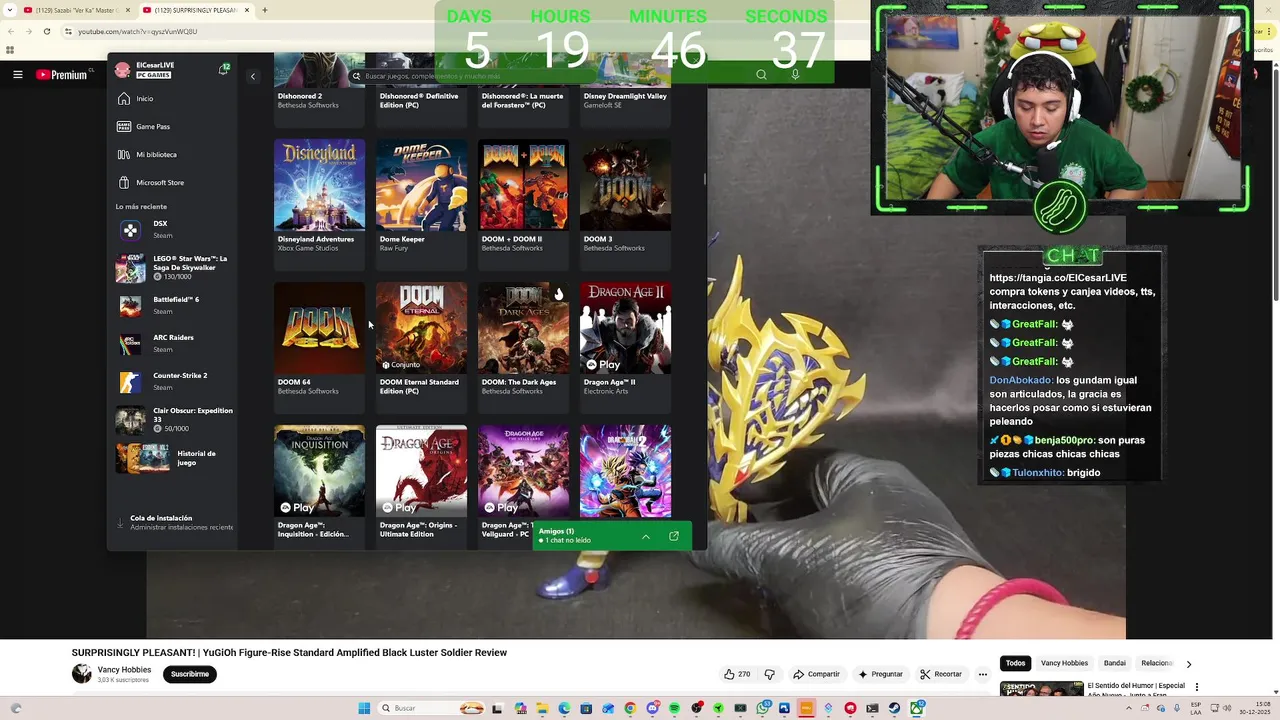Click the YouTube voice search microphone
Image resolution: width=1280 pixels, height=720 pixels.
click(x=795, y=74)
